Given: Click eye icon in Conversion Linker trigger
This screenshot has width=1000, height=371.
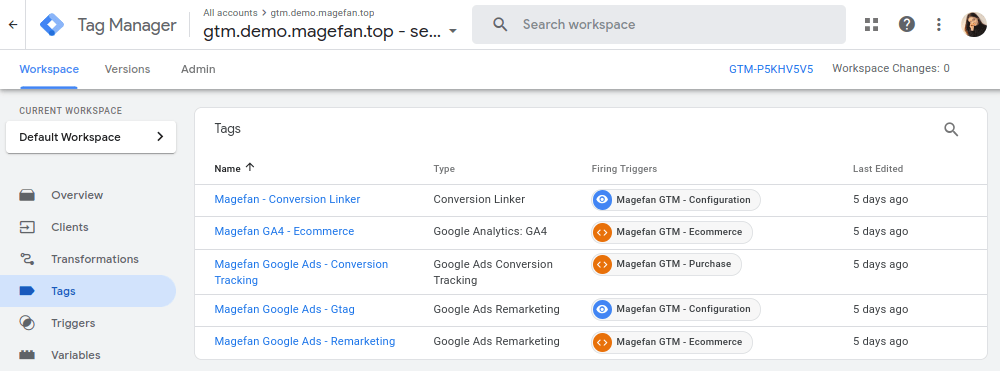Looking at the screenshot, I should 602,200.
